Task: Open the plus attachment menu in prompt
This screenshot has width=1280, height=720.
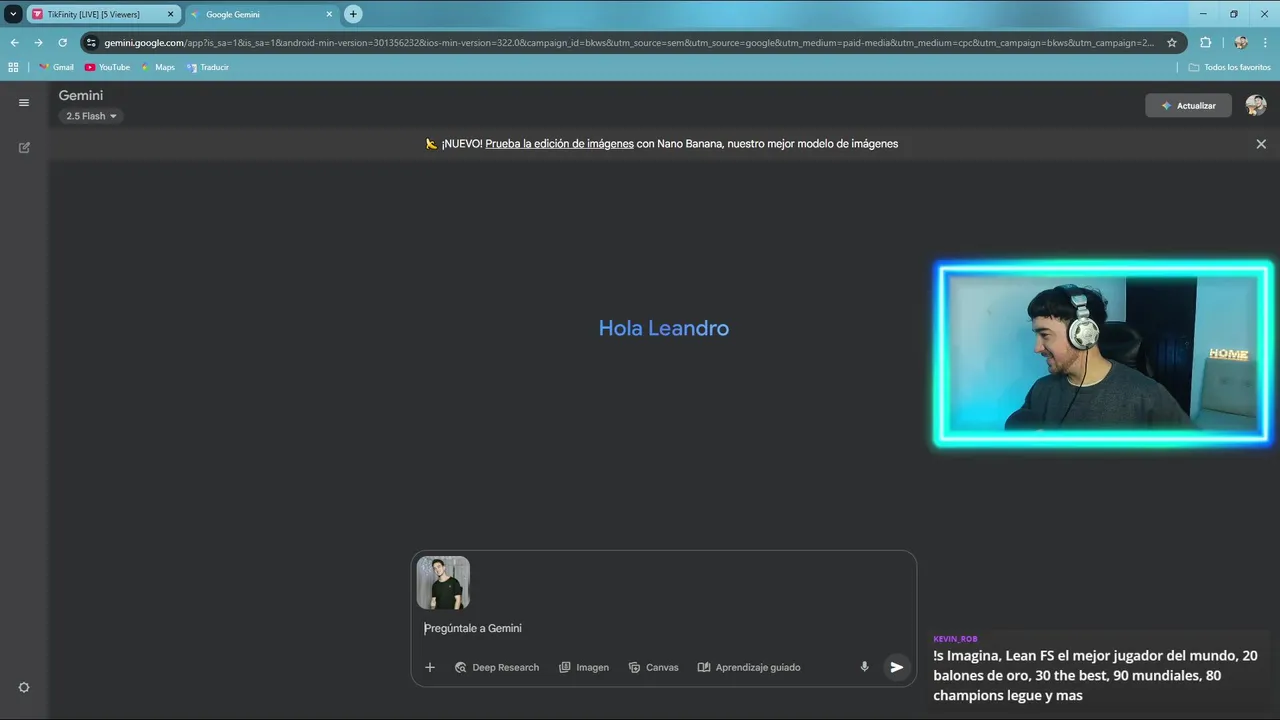Action: point(430,667)
